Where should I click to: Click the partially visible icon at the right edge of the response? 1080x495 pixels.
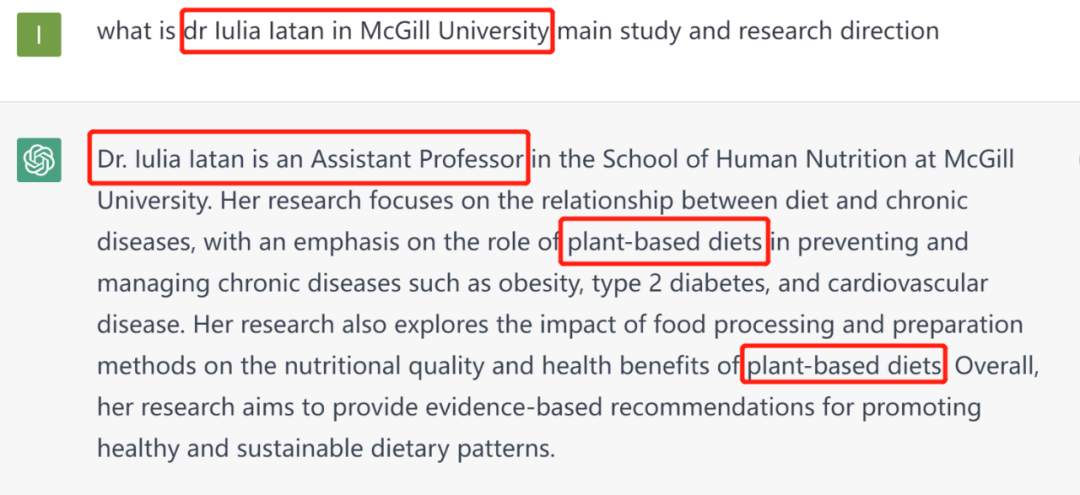pos(1077,160)
